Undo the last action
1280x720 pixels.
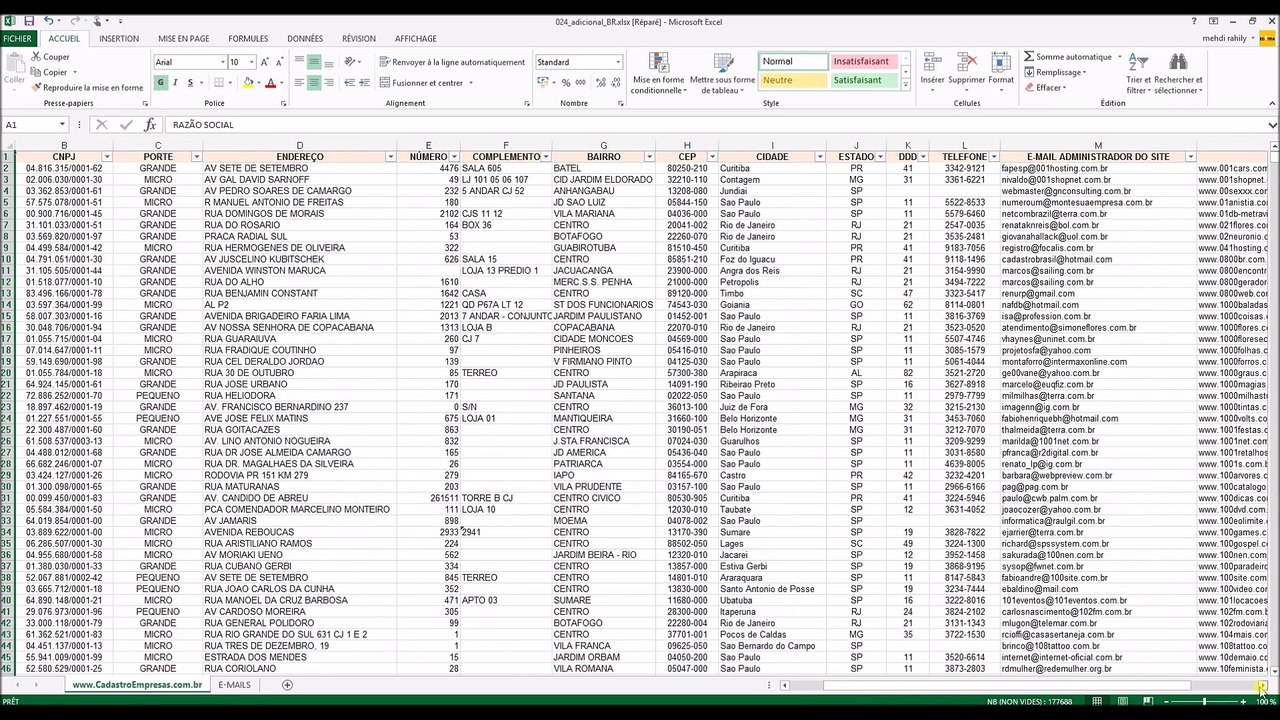[48, 21]
